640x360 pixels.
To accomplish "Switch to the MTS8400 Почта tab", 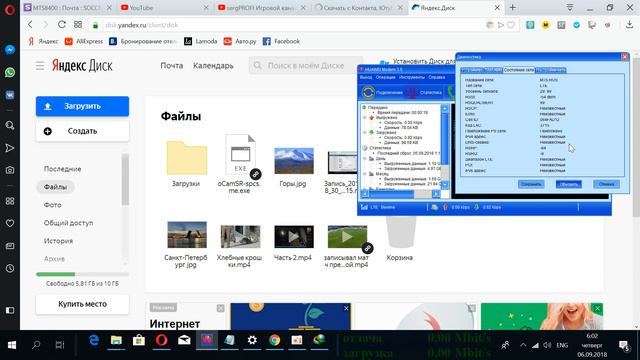I will coord(68,8).
